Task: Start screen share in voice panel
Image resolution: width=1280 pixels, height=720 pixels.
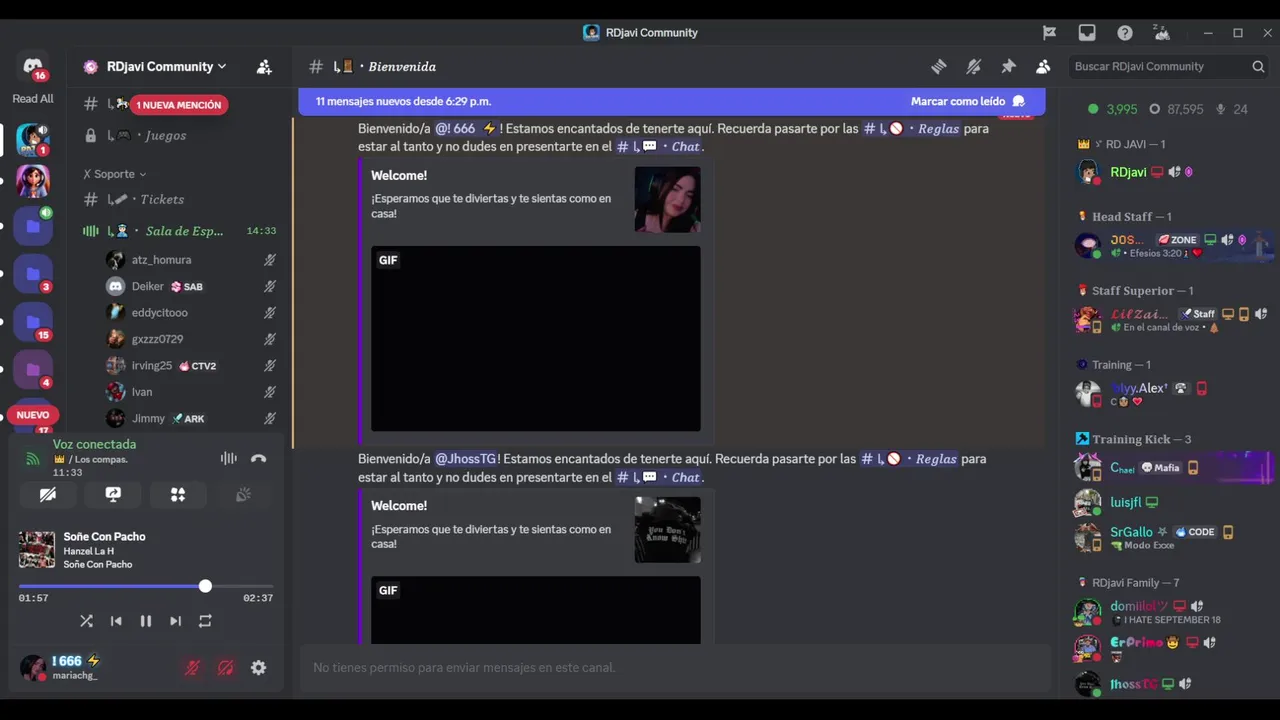Action: [113, 494]
